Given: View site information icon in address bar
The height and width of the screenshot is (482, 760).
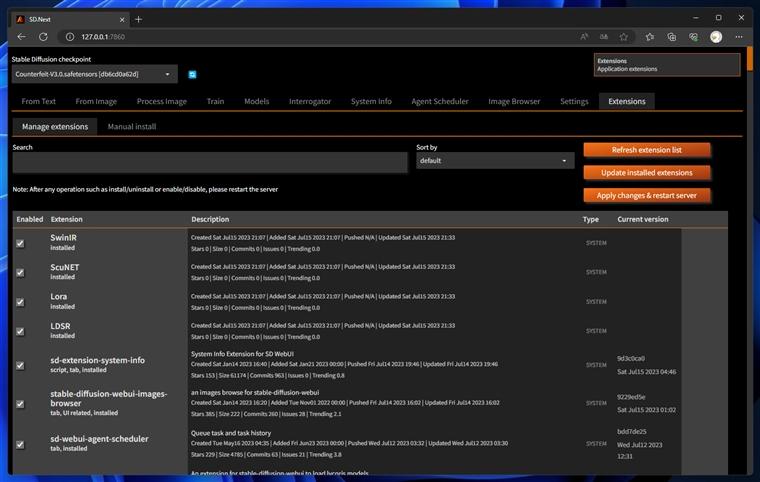Looking at the screenshot, I should coord(70,37).
